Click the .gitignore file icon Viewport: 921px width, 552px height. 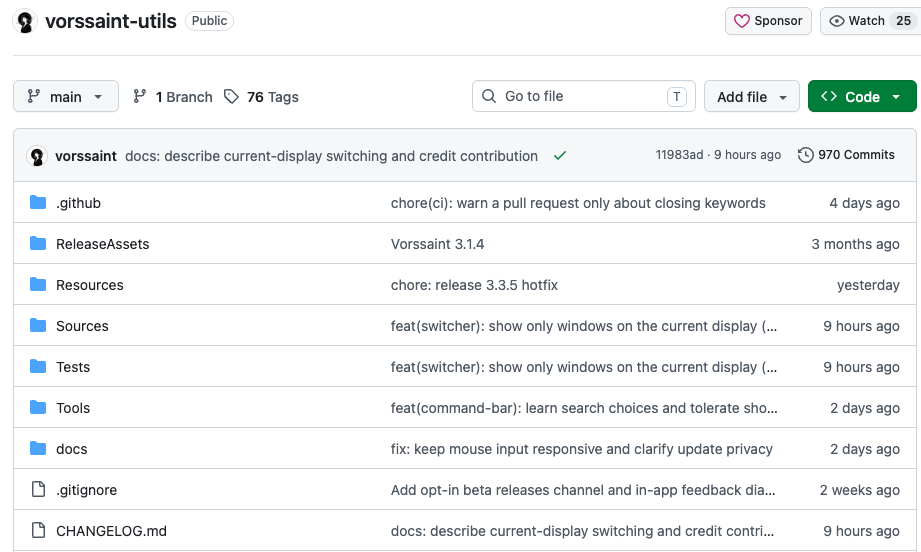(x=38, y=489)
